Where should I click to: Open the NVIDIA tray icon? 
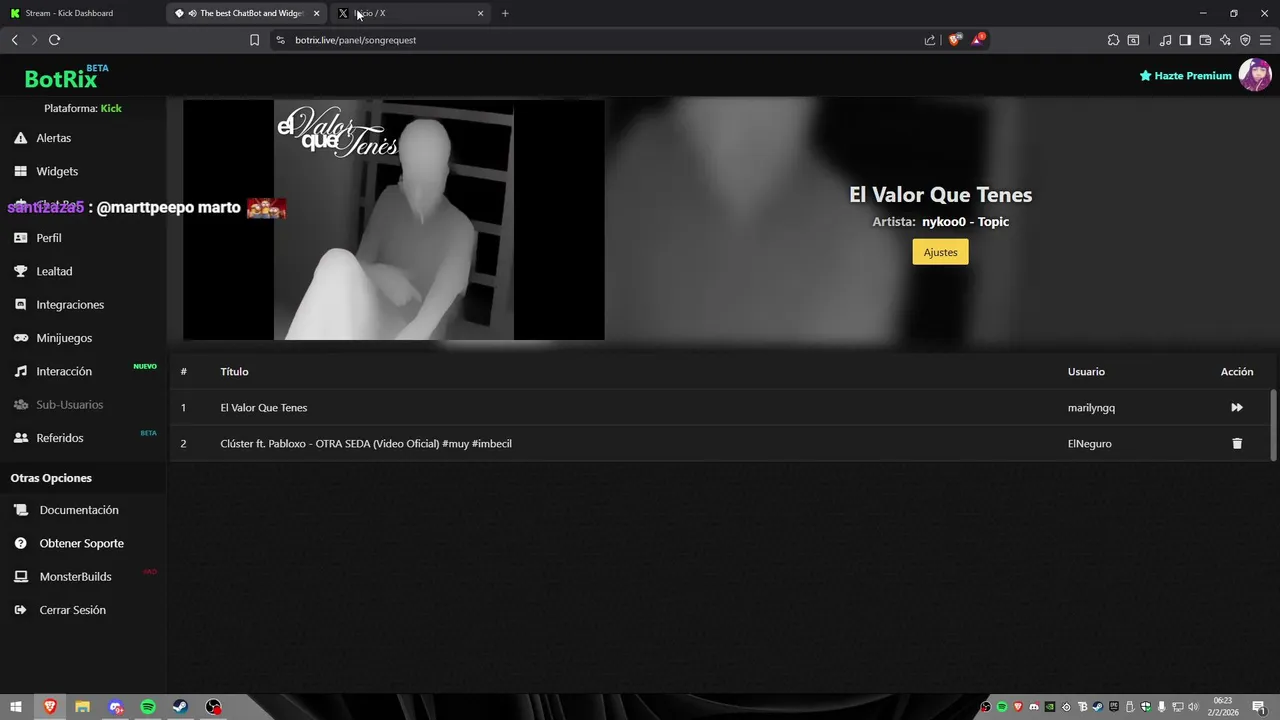coord(1050,707)
